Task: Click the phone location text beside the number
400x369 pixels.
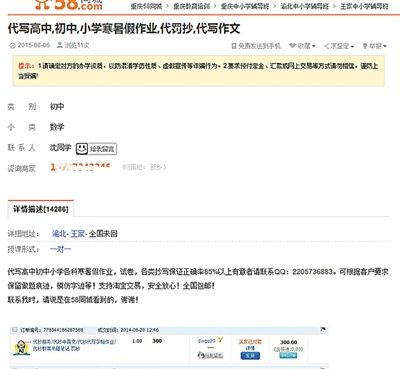Action: coord(144,167)
